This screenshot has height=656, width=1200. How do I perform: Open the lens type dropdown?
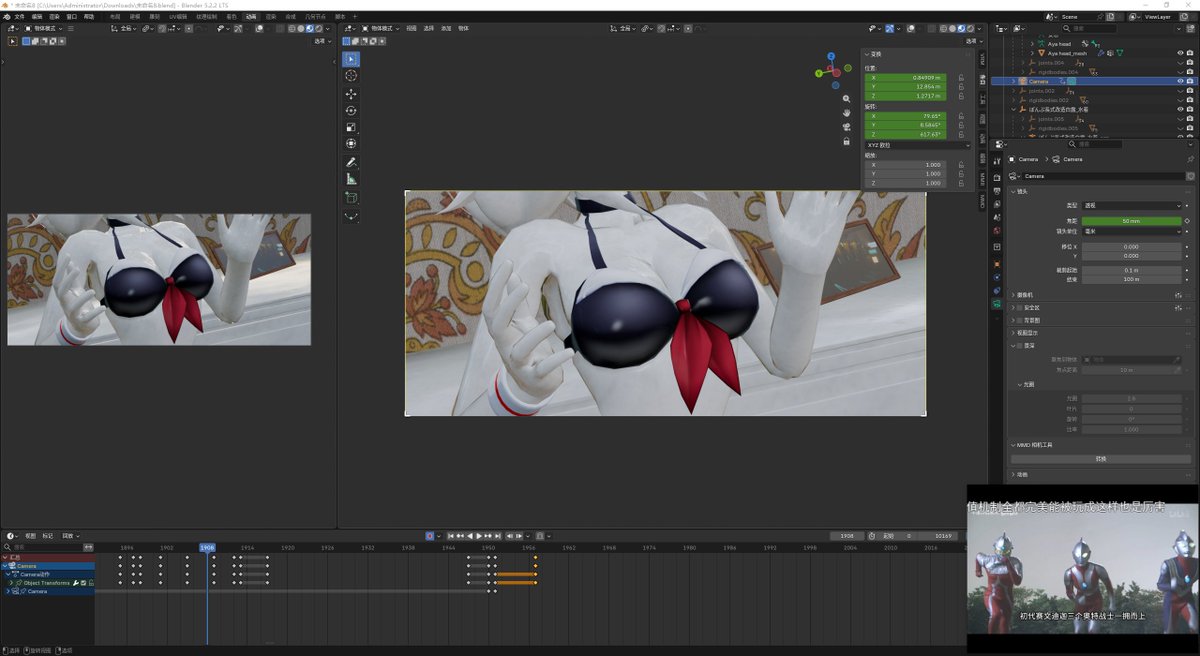pos(1133,205)
